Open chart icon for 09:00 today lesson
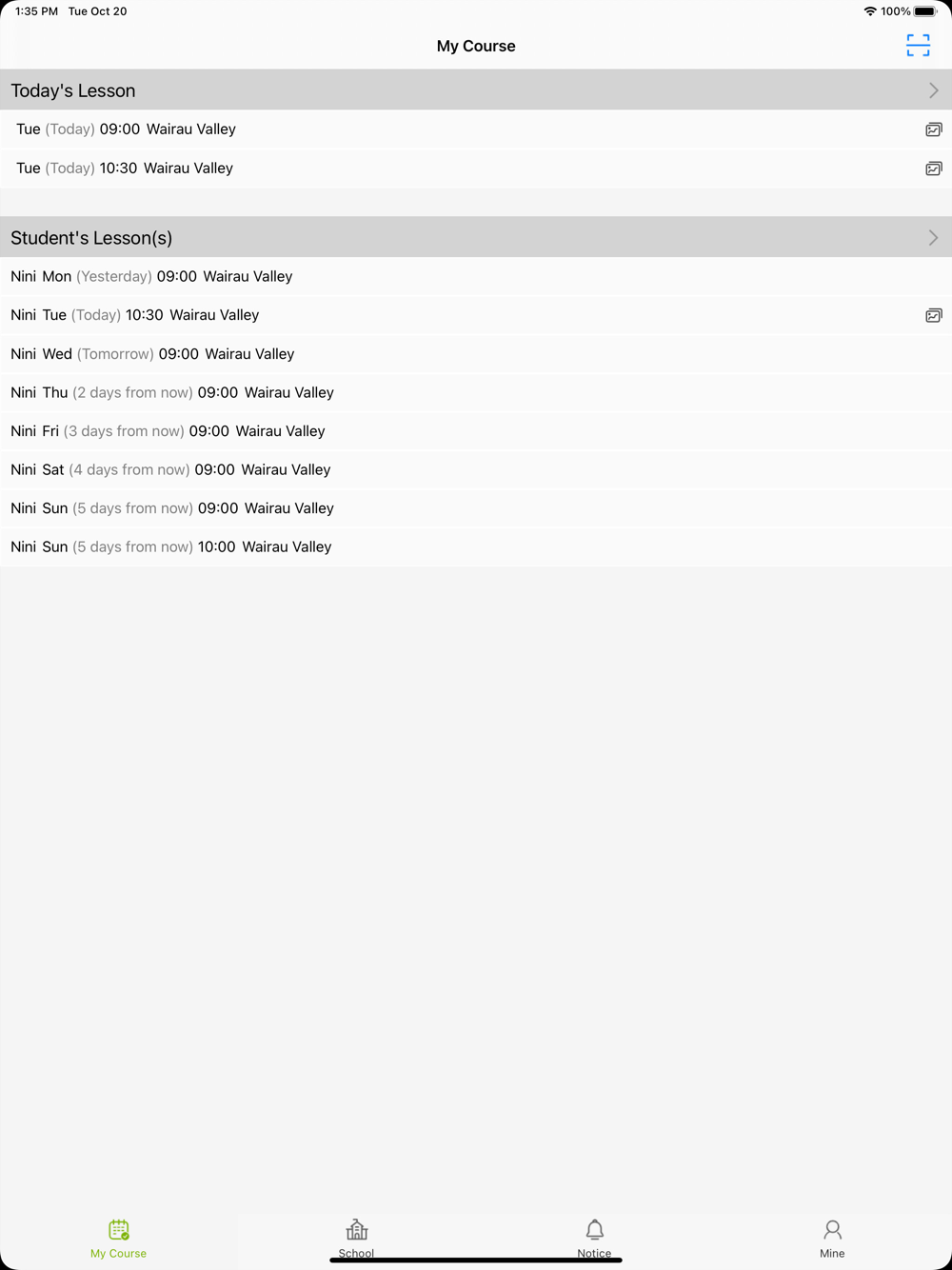Screen dimensions: 952x1270 coord(934,129)
